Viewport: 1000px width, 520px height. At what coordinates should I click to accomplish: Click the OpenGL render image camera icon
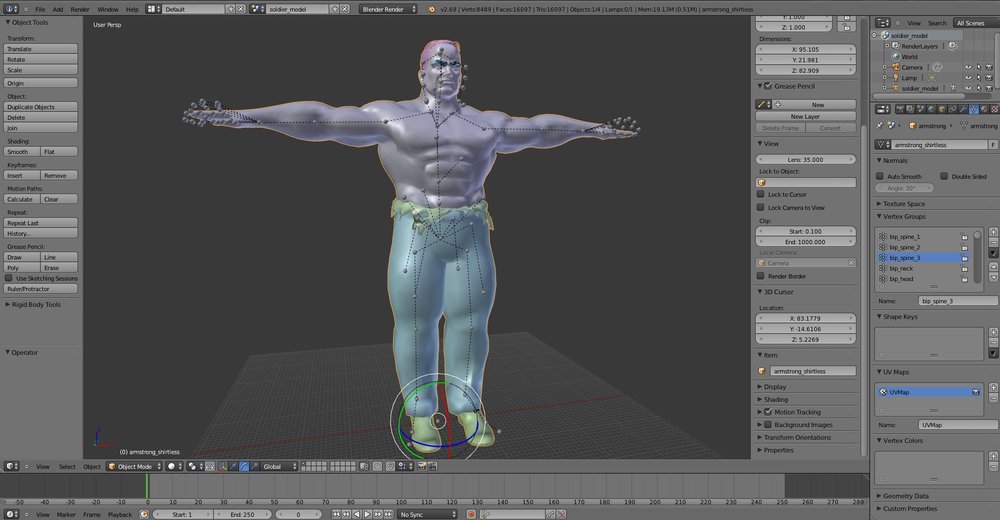[422, 466]
